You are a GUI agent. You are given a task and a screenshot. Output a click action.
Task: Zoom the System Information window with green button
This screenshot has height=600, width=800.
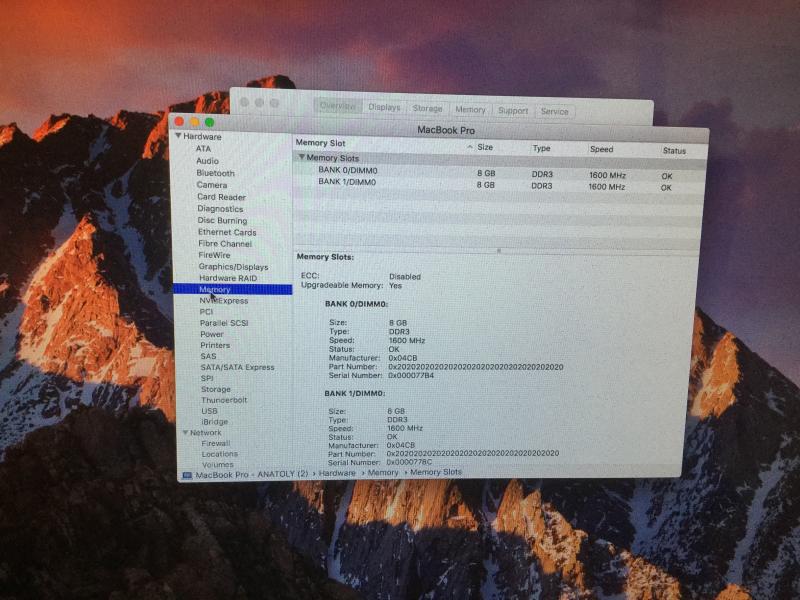tap(209, 122)
